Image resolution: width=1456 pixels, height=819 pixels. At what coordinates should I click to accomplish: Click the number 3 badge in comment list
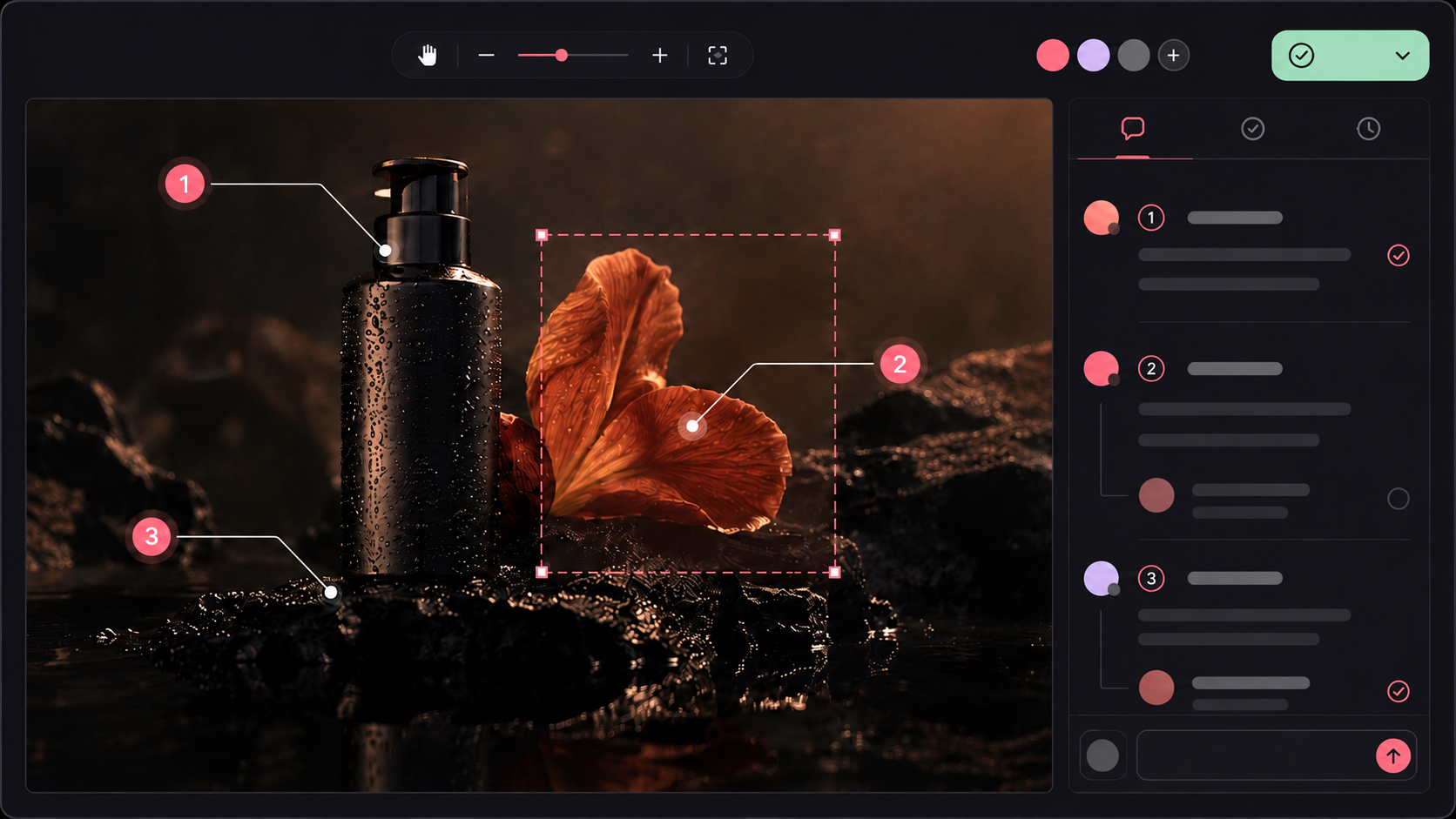1151,579
